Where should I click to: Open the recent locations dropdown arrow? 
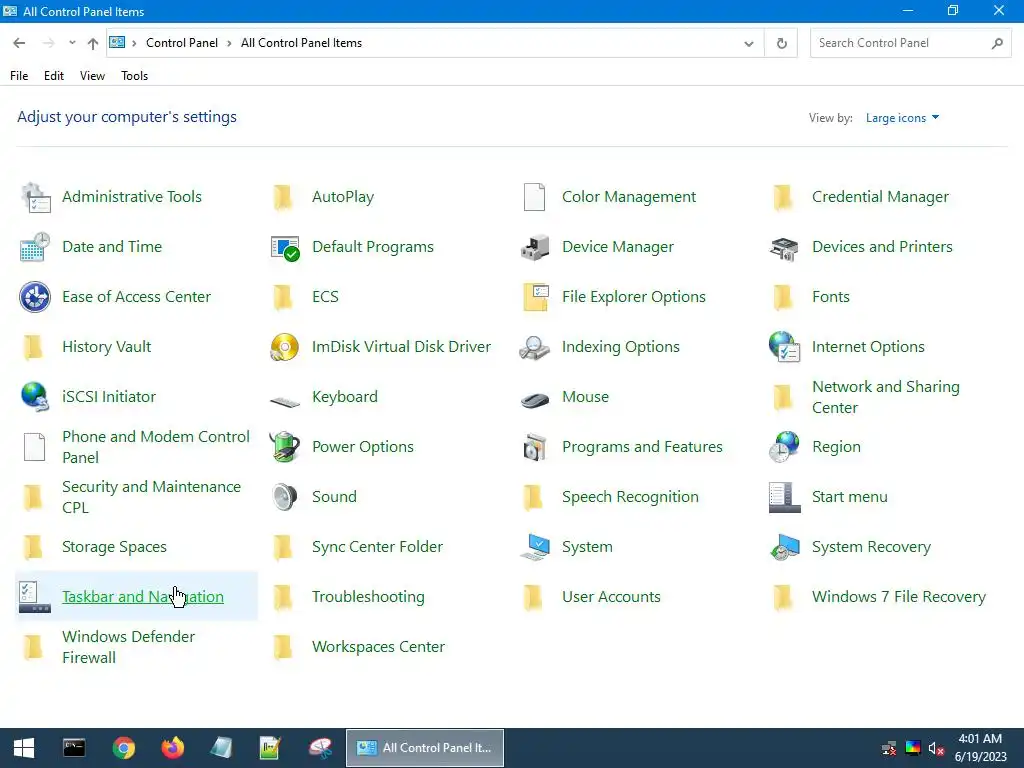coord(72,43)
